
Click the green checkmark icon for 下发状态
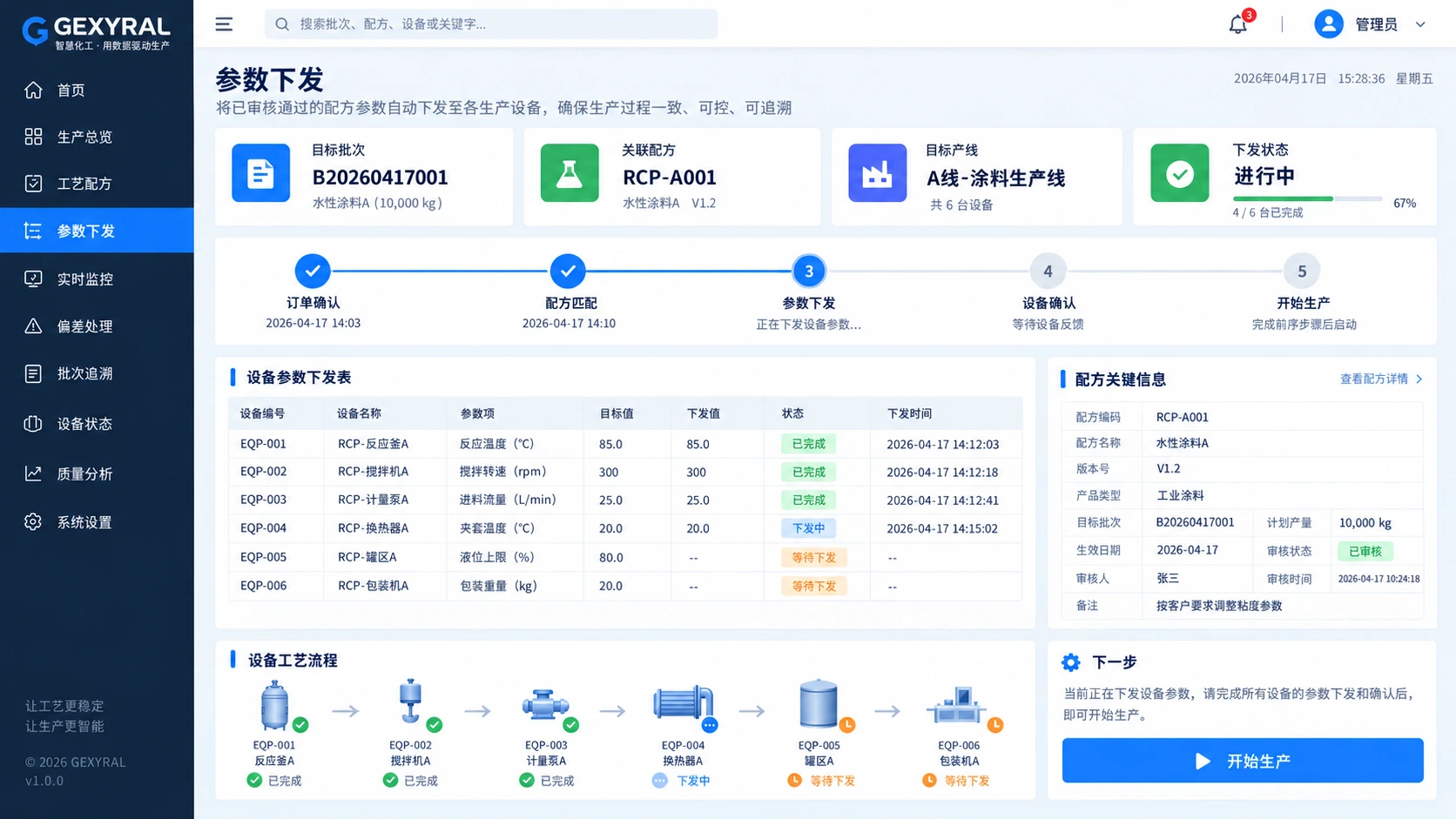pyautogui.click(x=1180, y=173)
